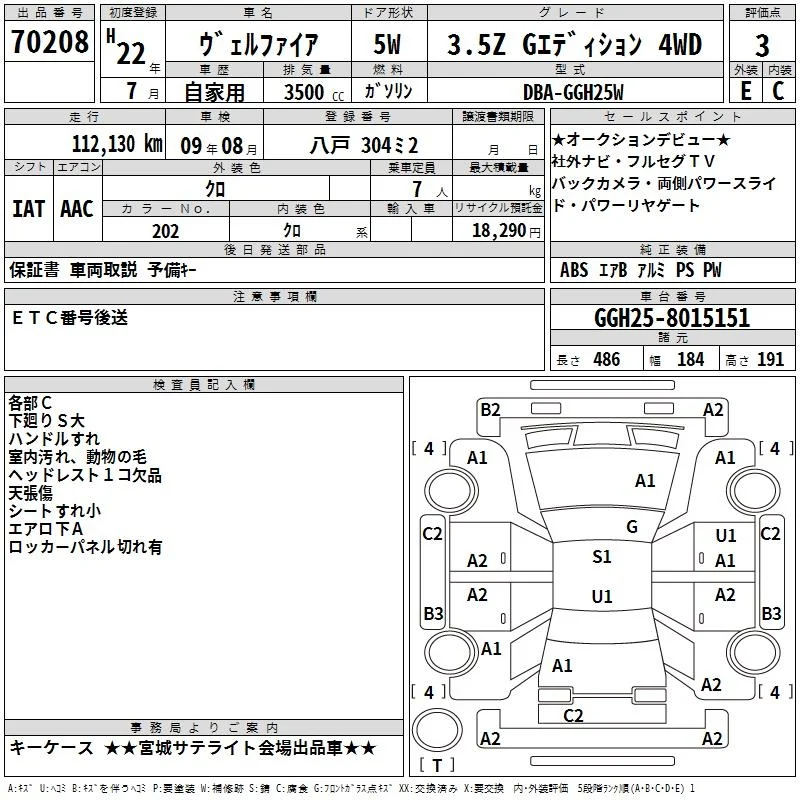Viewport: 800px width, 800px height.
Task: Select PW equipment entry
Action: click(x=712, y=270)
